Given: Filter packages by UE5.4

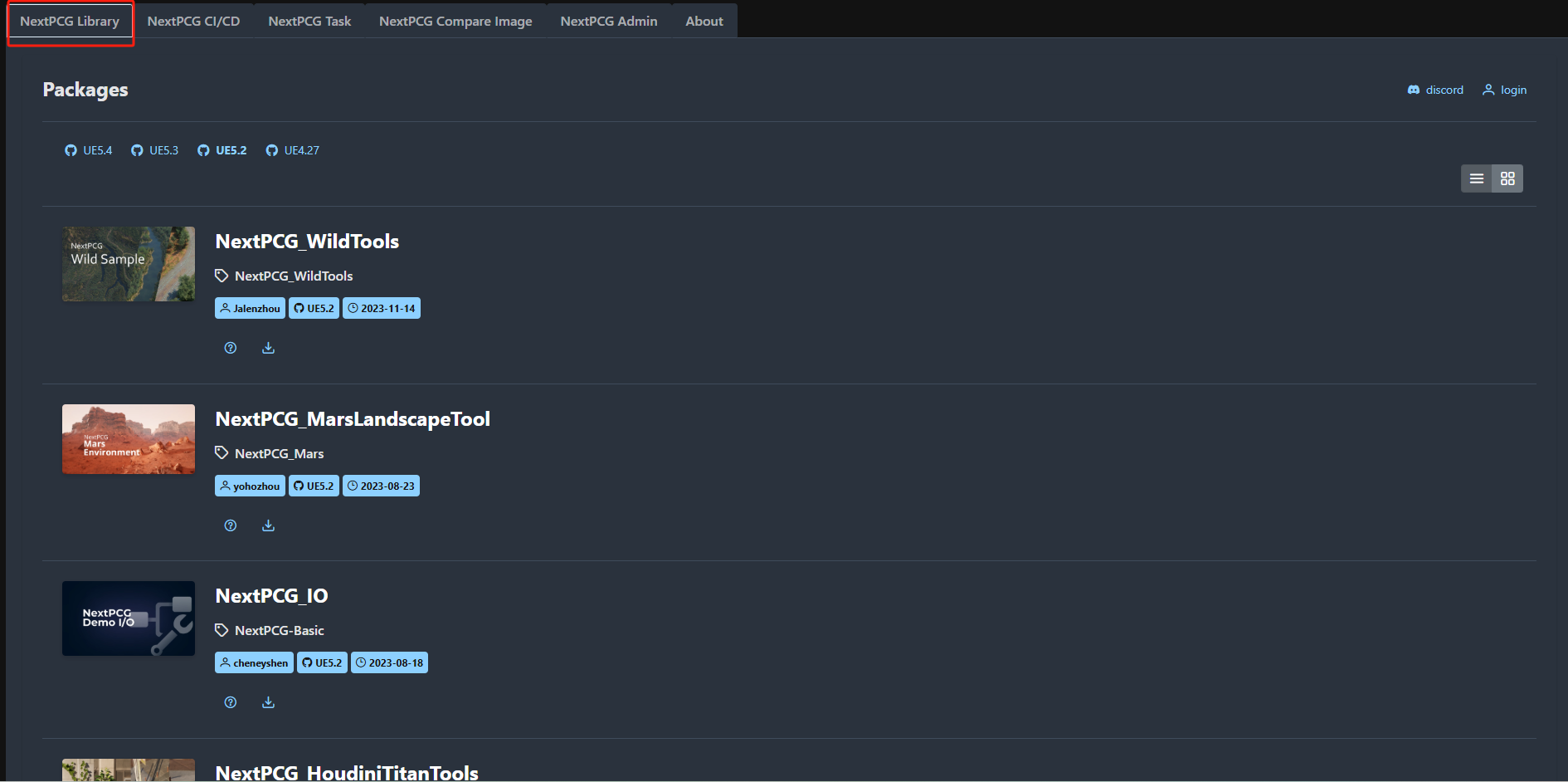Looking at the screenshot, I should pos(89,150).
